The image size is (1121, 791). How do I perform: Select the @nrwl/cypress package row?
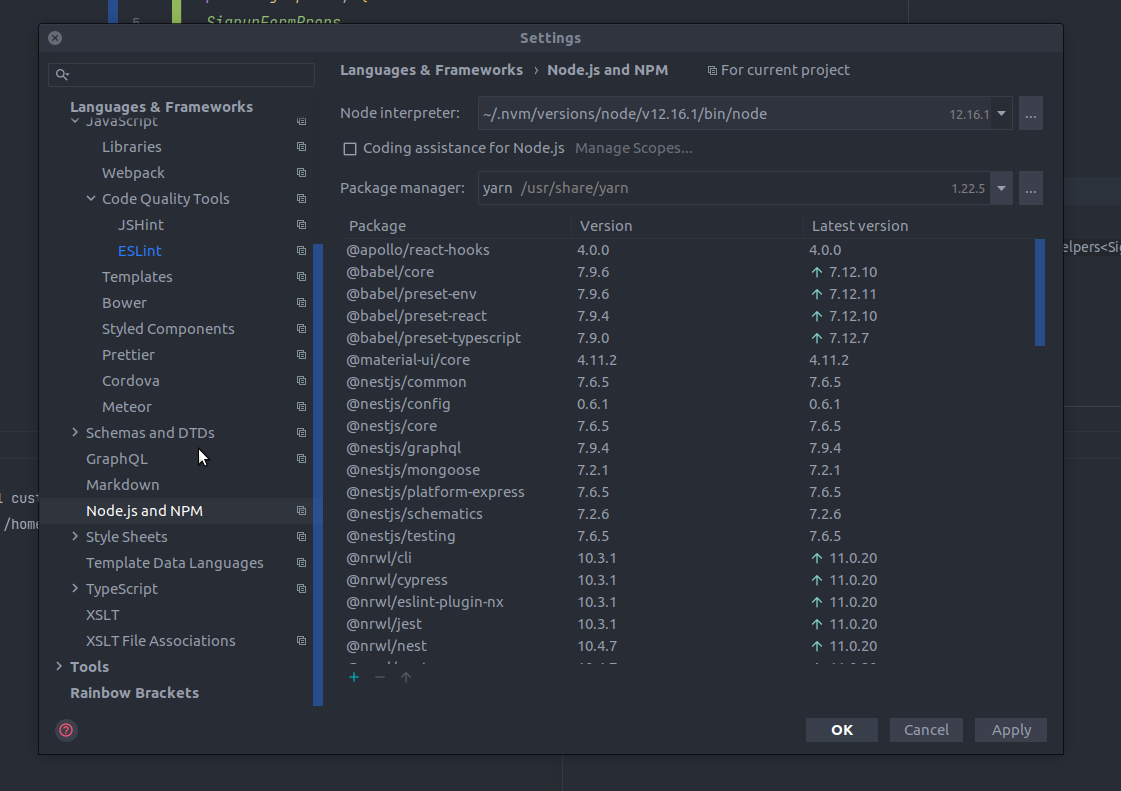(687, 580)
